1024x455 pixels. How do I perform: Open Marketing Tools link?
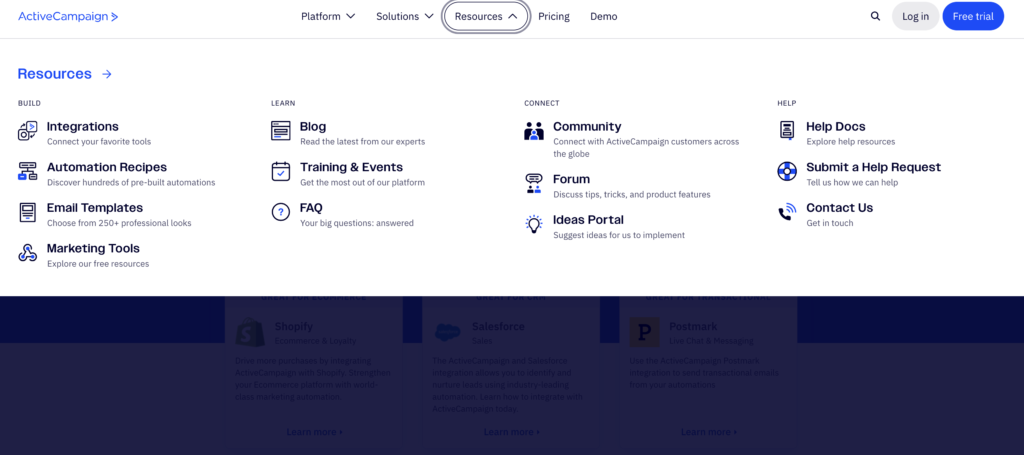click(93, 248)
